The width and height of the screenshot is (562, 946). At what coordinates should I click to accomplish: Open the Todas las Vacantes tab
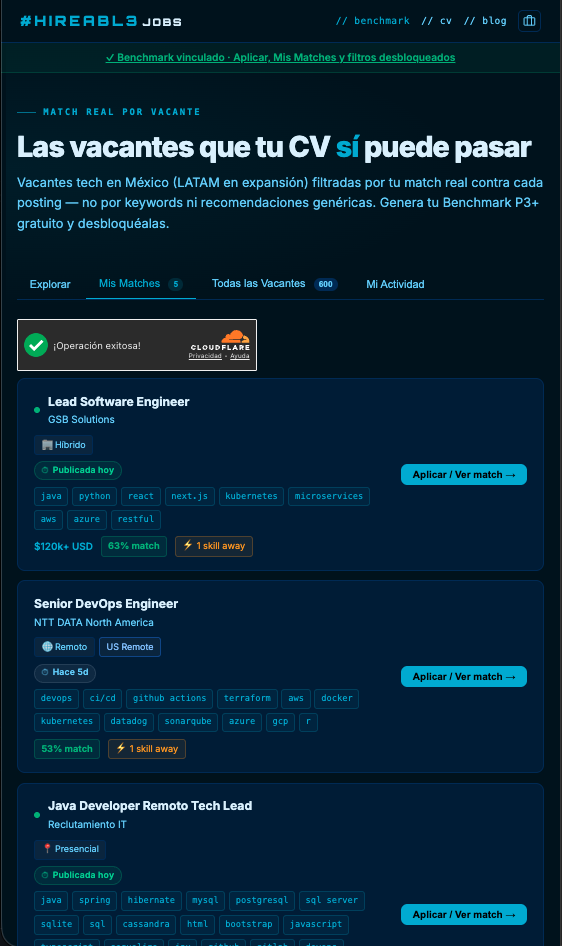point(275,284)
